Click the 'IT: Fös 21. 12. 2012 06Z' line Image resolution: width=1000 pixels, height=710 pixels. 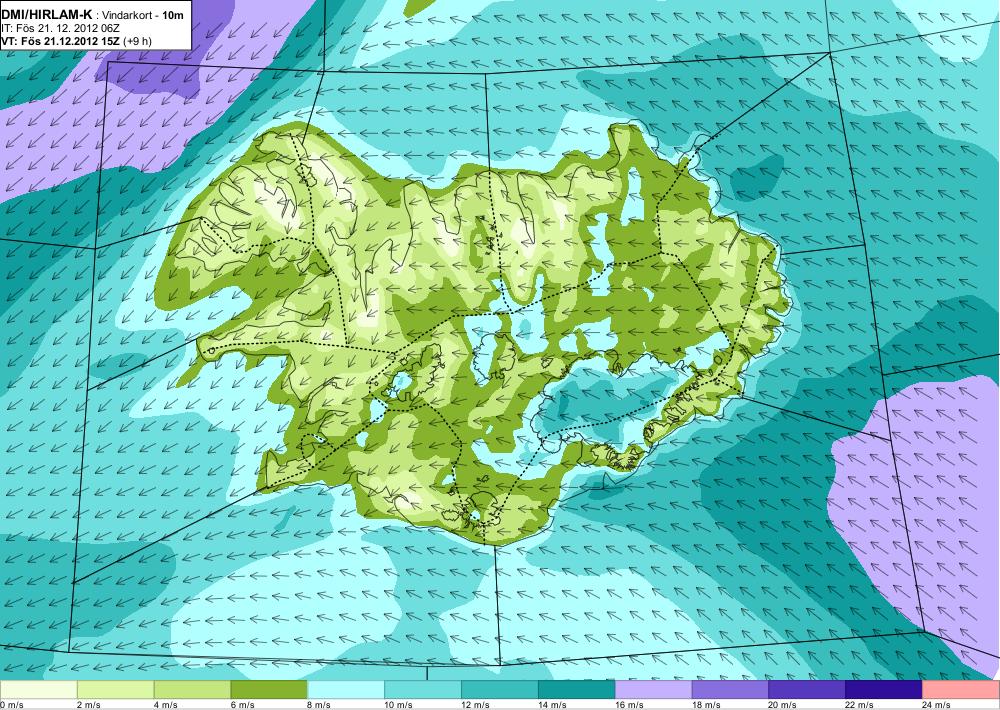click(x=60, y=28)
